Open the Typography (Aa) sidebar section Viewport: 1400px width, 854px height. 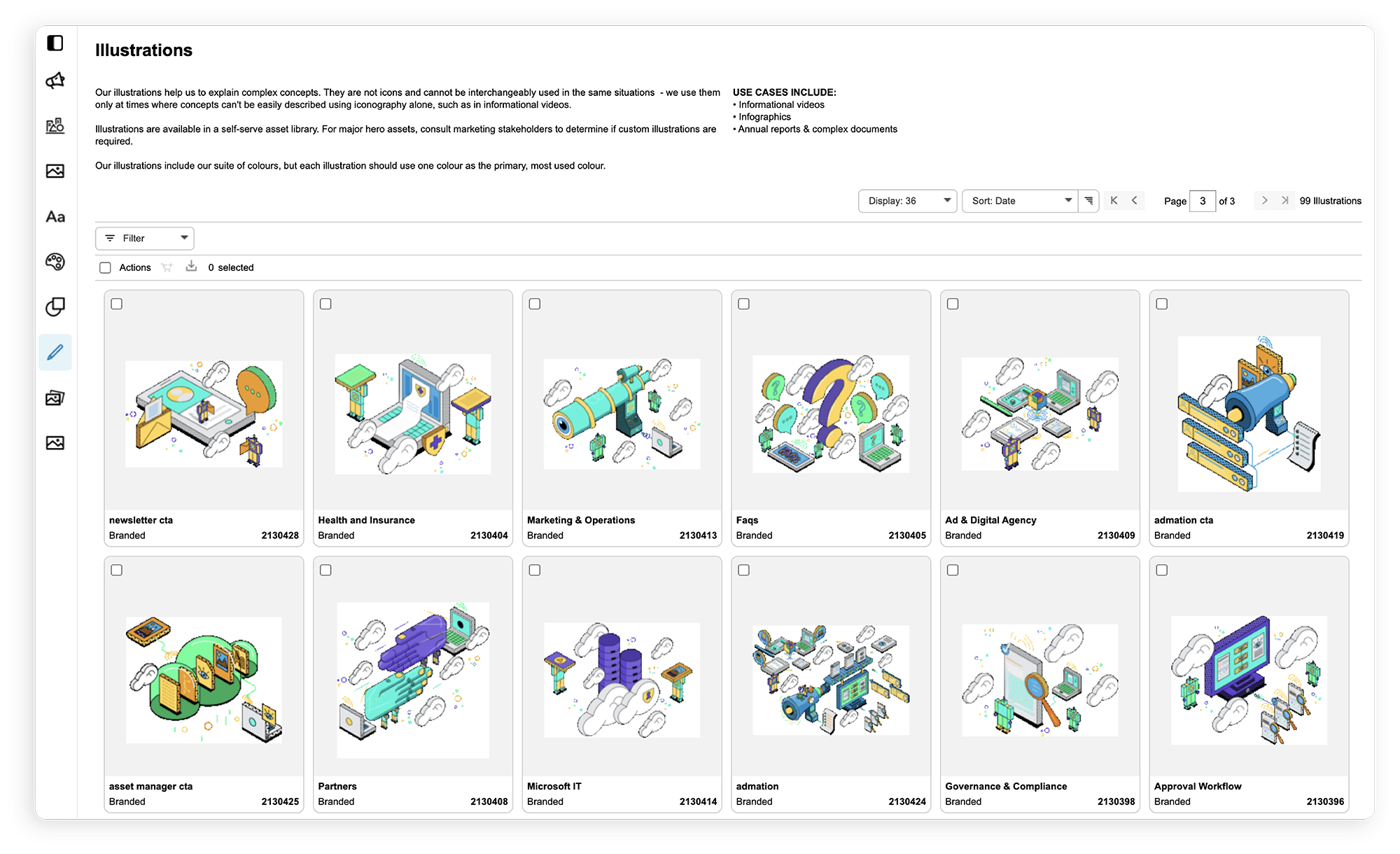pos(55,217)
